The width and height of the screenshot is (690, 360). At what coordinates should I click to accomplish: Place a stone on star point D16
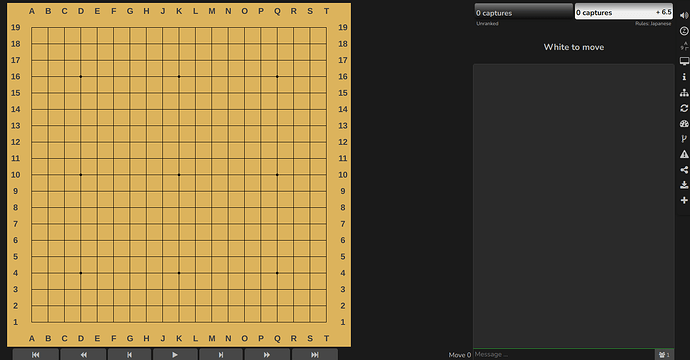pyautogui.click(x=81, y=77)
